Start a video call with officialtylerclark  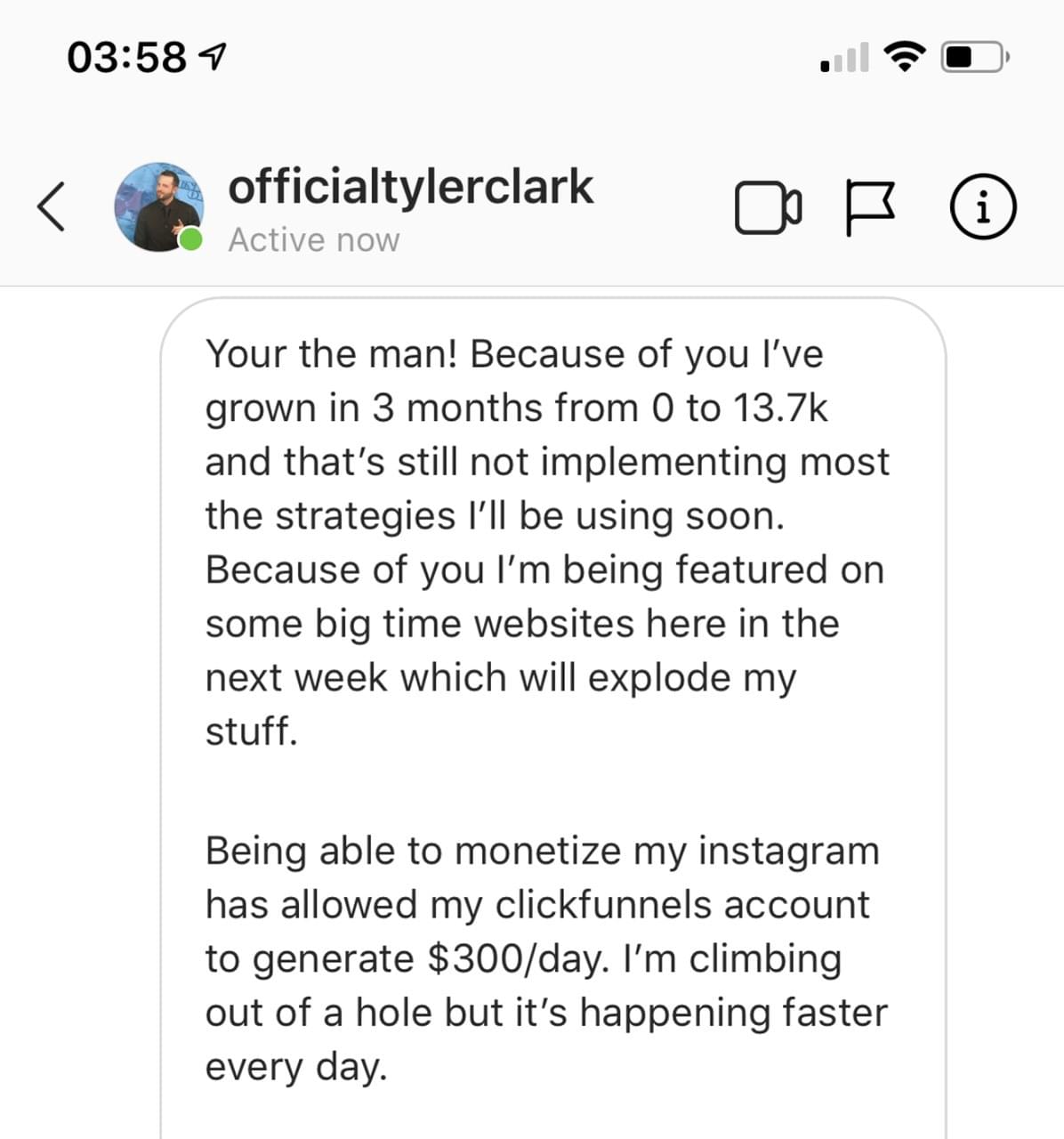click(768, 207)
